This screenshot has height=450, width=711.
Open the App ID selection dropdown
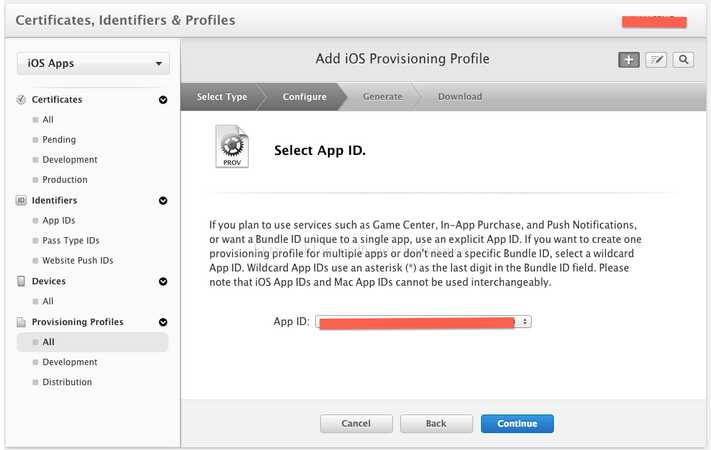(x=424, y=322)
